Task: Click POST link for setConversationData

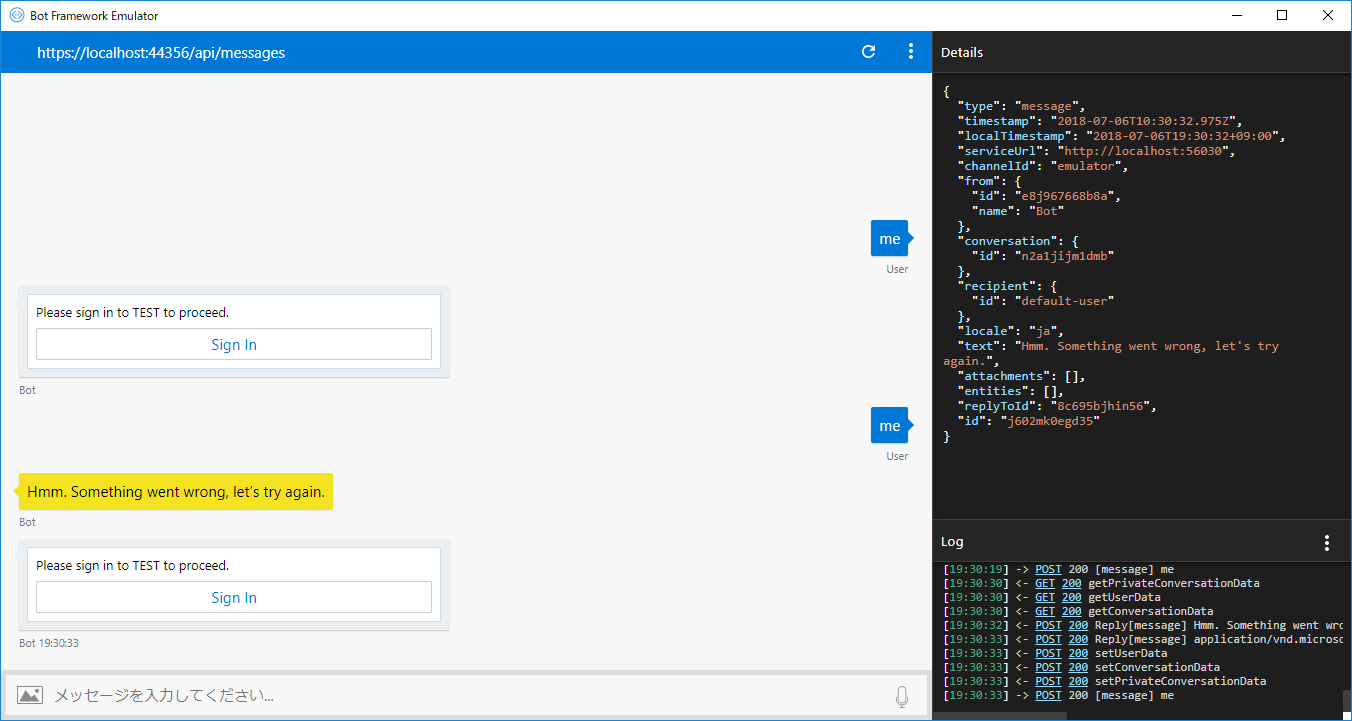Action: pos(1048,667)
